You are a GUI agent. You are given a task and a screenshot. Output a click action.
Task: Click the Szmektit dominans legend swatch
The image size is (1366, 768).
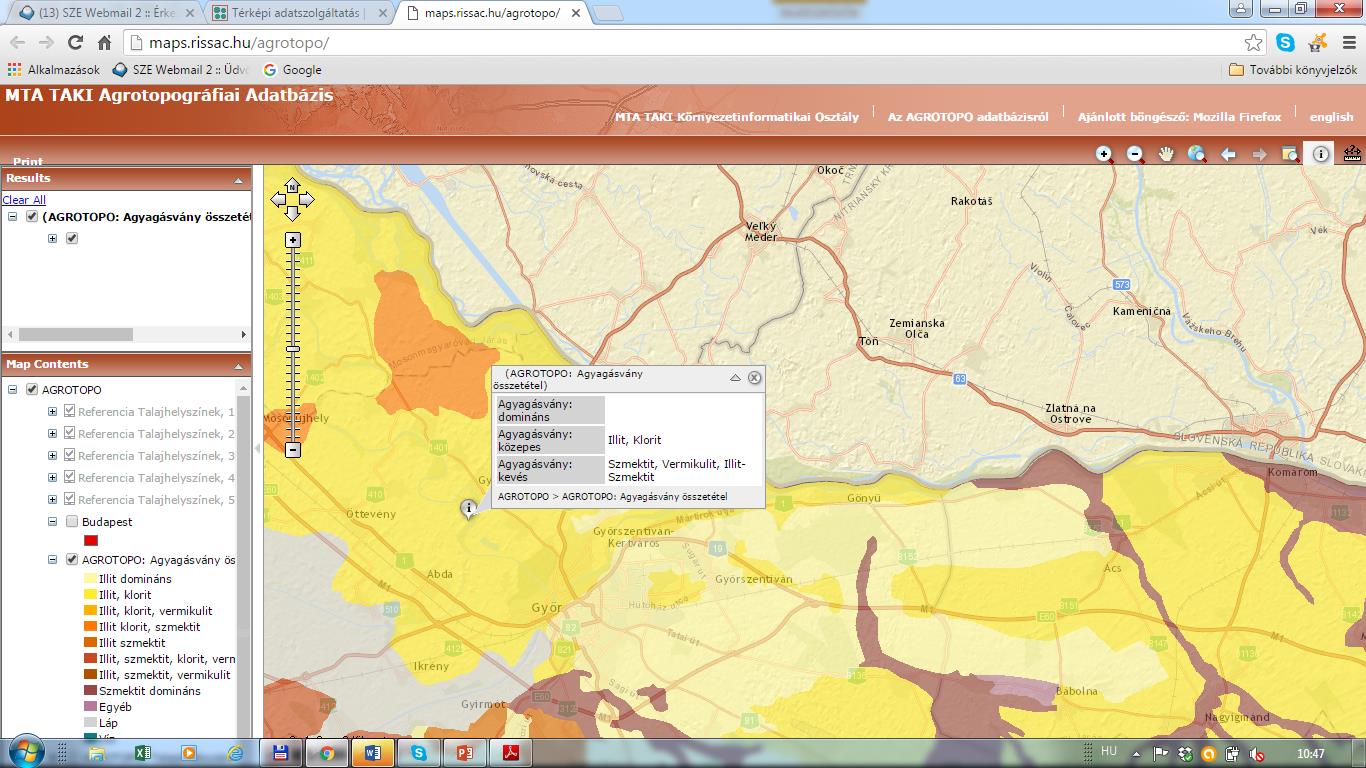click(x=90, y=691)
